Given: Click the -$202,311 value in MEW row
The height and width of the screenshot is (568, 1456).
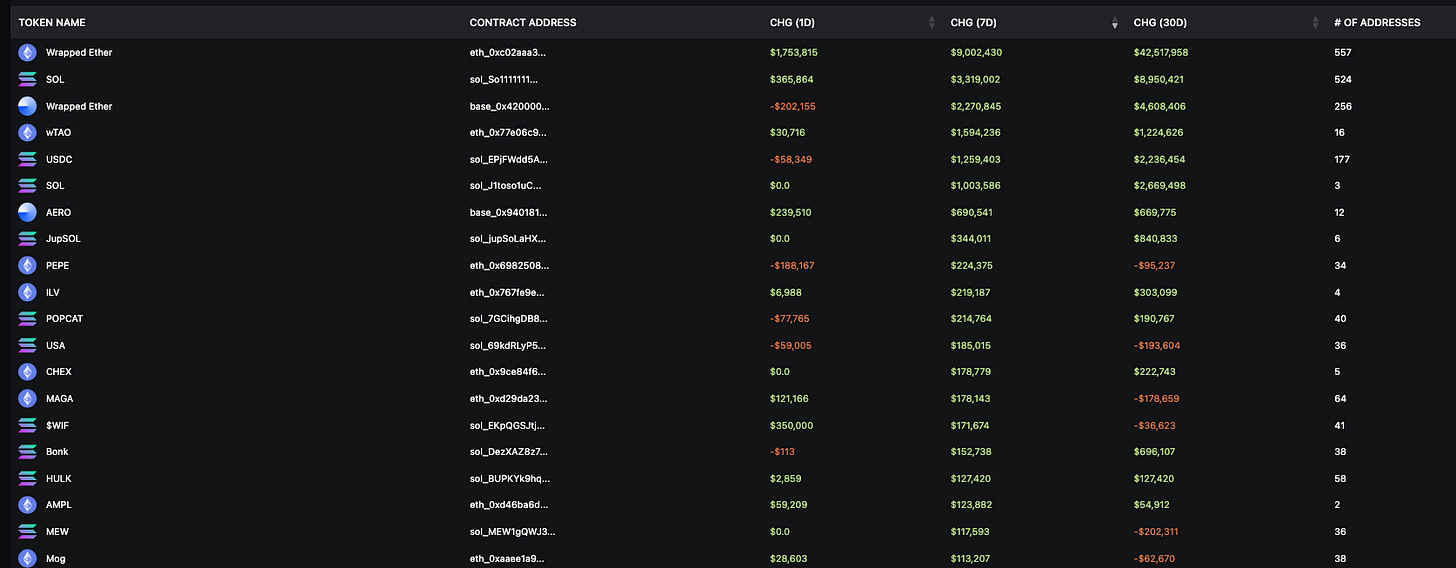Looking at the screenshot, I should pyautogui.click(x=1156, y=531).
